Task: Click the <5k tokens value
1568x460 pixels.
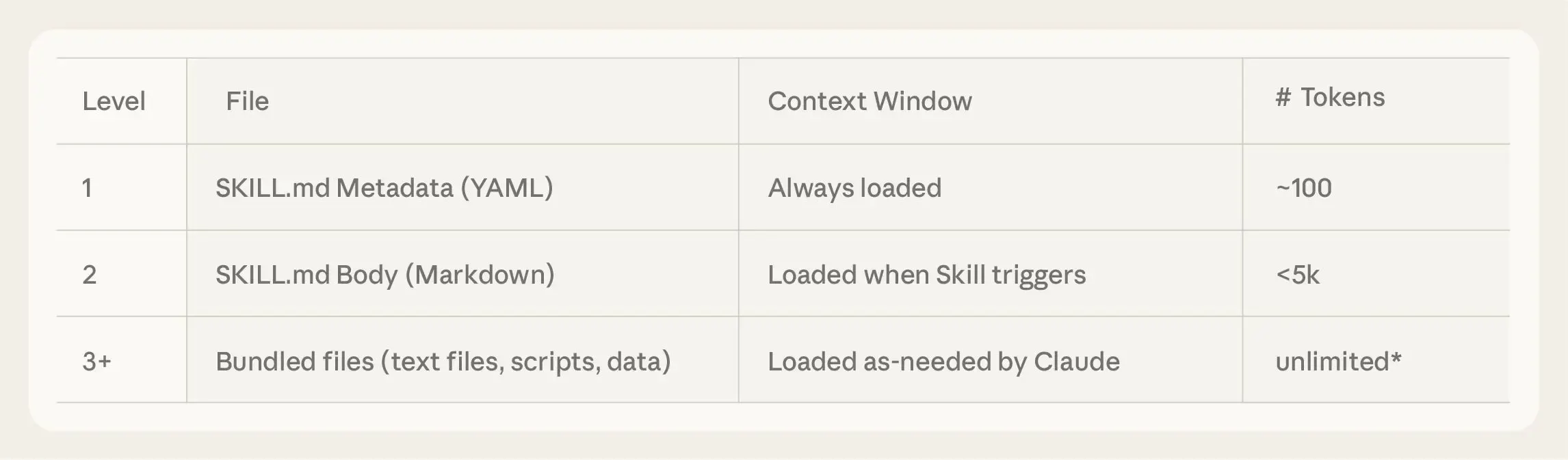Action: 1297,275
